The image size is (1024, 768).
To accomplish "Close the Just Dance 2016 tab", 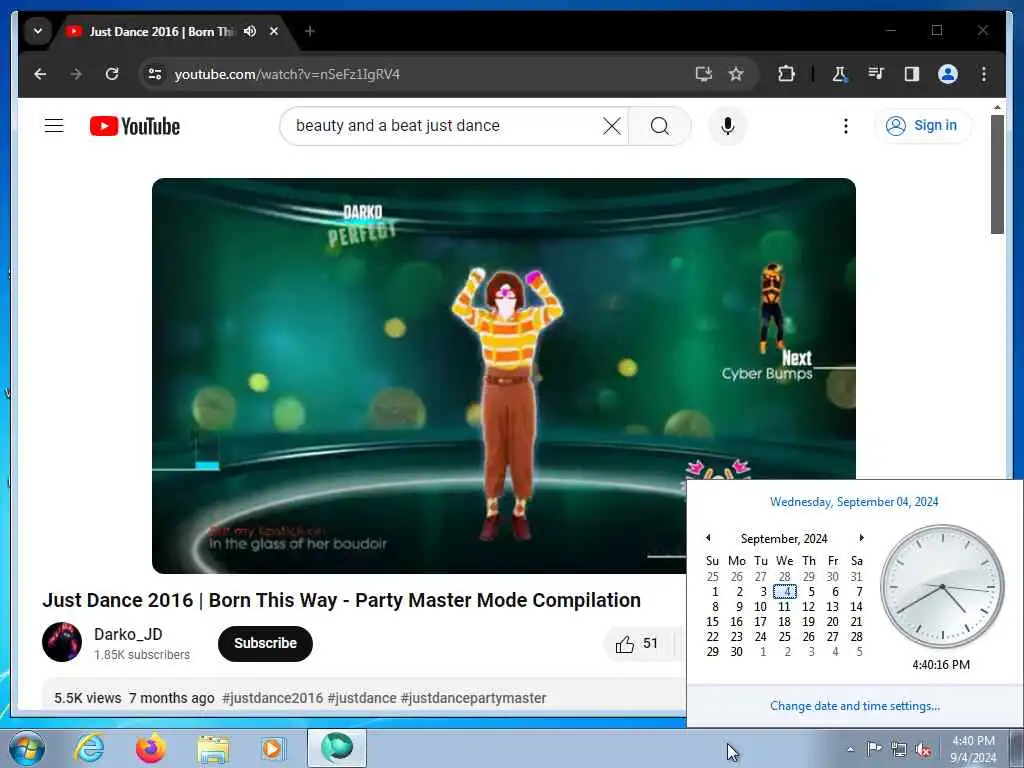I will [x=274, y=31].
